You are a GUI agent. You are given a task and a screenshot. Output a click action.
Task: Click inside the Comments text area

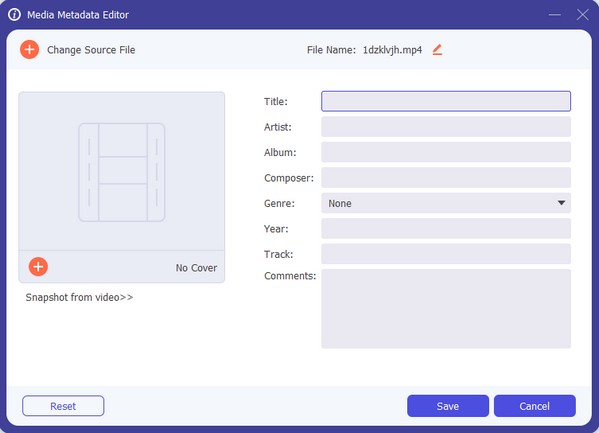coord(446,309)
